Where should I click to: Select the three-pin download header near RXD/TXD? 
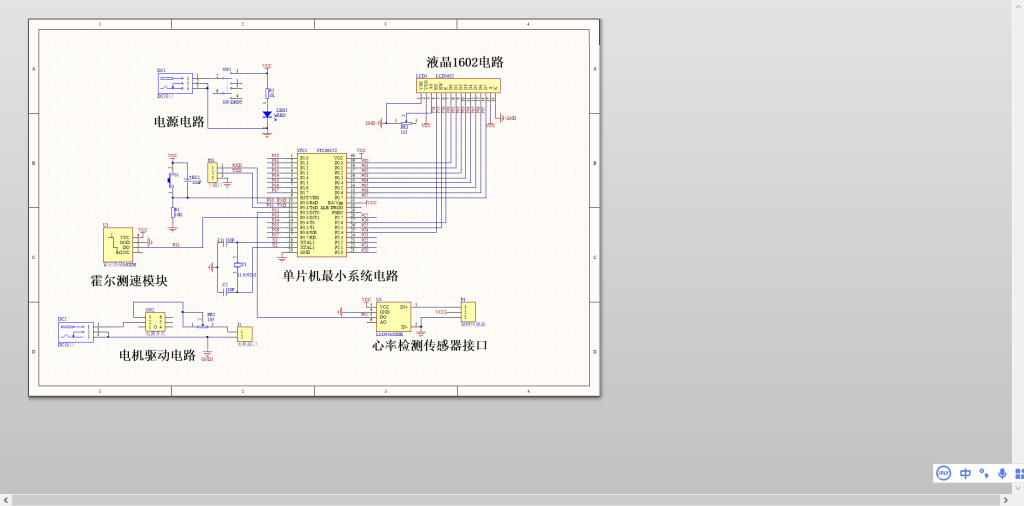[212, 172]
